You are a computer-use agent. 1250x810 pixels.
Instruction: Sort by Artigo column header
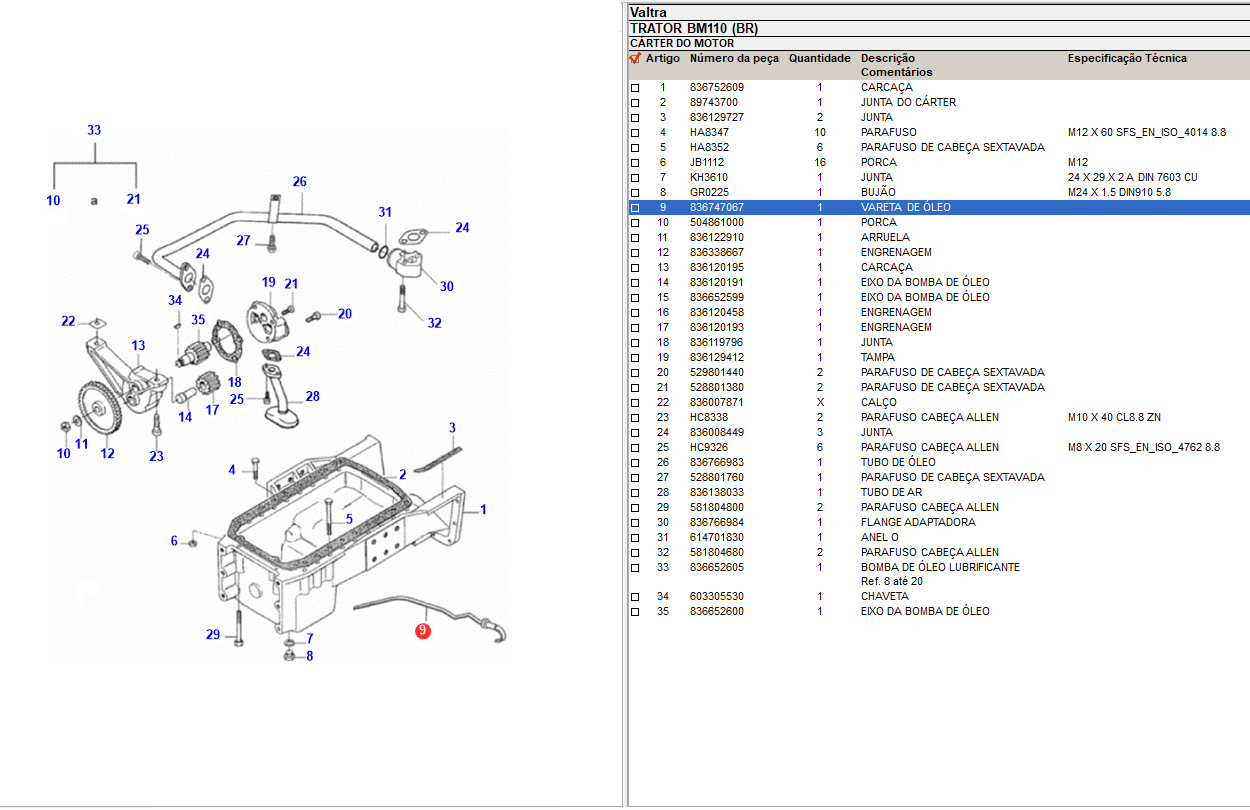pos(662,58)
